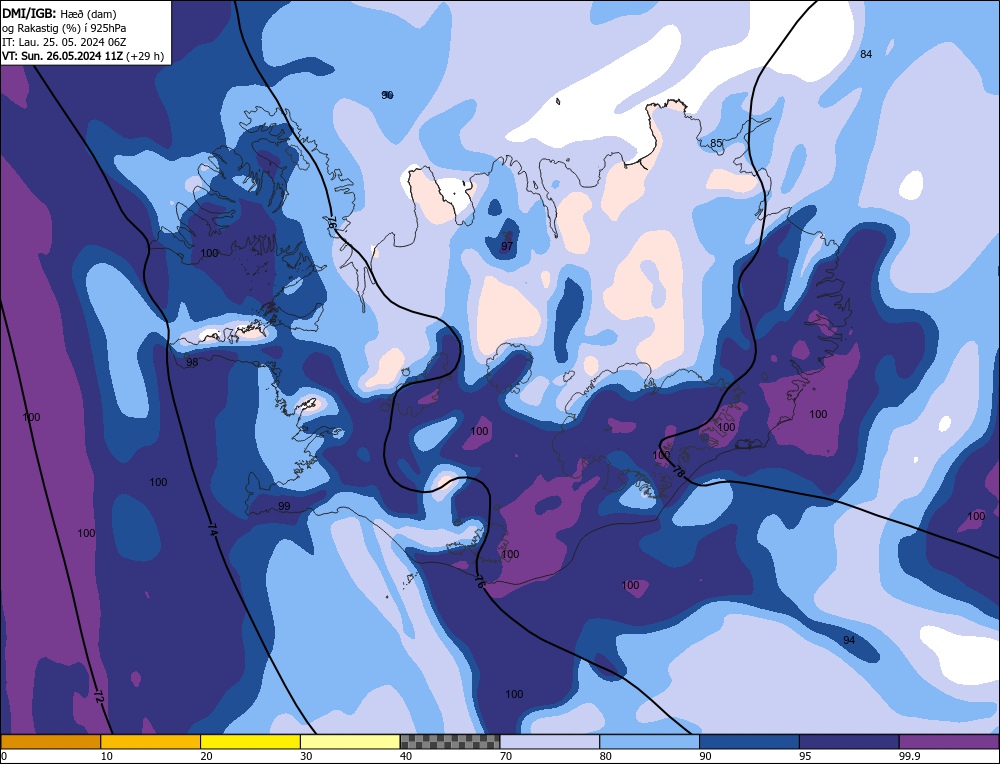
Task: Click the '90' humidity value on the map
Action: 387,95
